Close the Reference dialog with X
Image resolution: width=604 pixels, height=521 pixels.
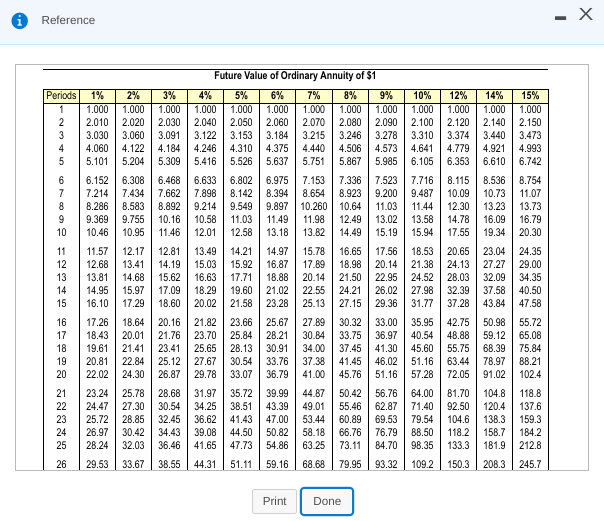[586, 14]
